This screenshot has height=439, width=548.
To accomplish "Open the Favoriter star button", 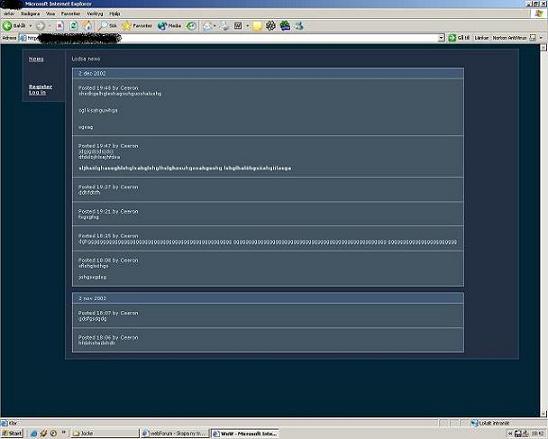I will (x=137, y=26).
